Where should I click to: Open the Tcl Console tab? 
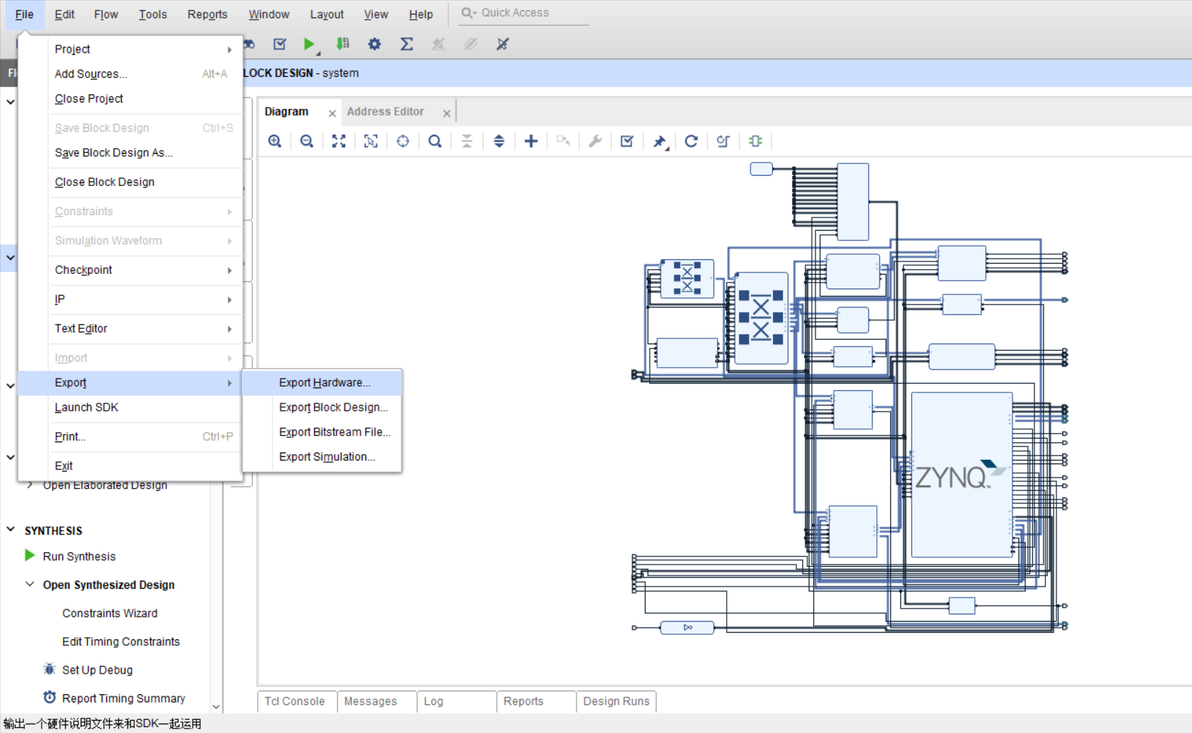tap(295, 701)
